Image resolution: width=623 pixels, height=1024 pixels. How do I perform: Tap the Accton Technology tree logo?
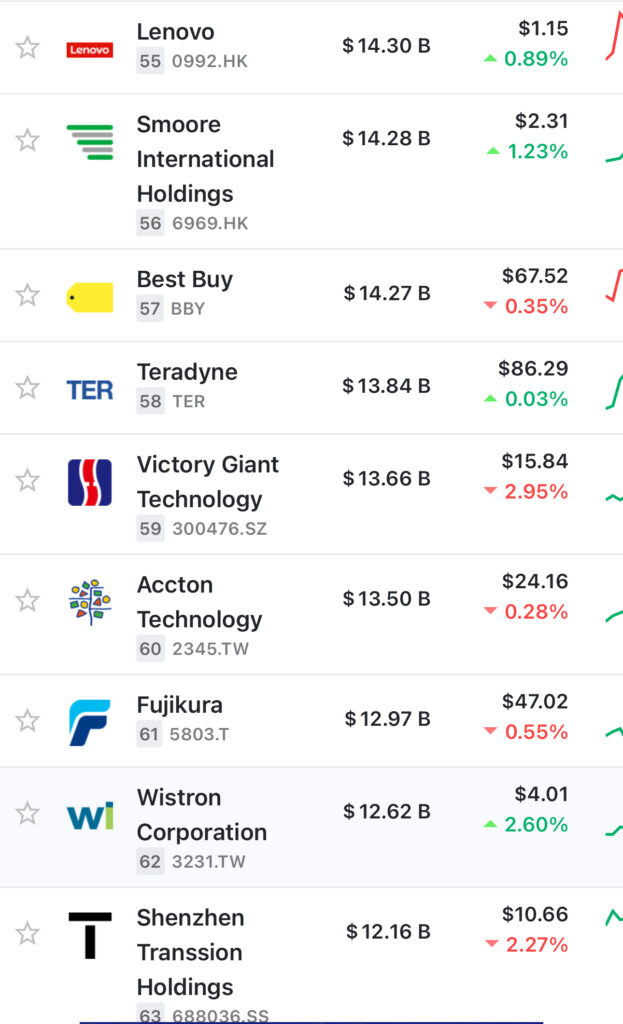(x=90, y=602)
